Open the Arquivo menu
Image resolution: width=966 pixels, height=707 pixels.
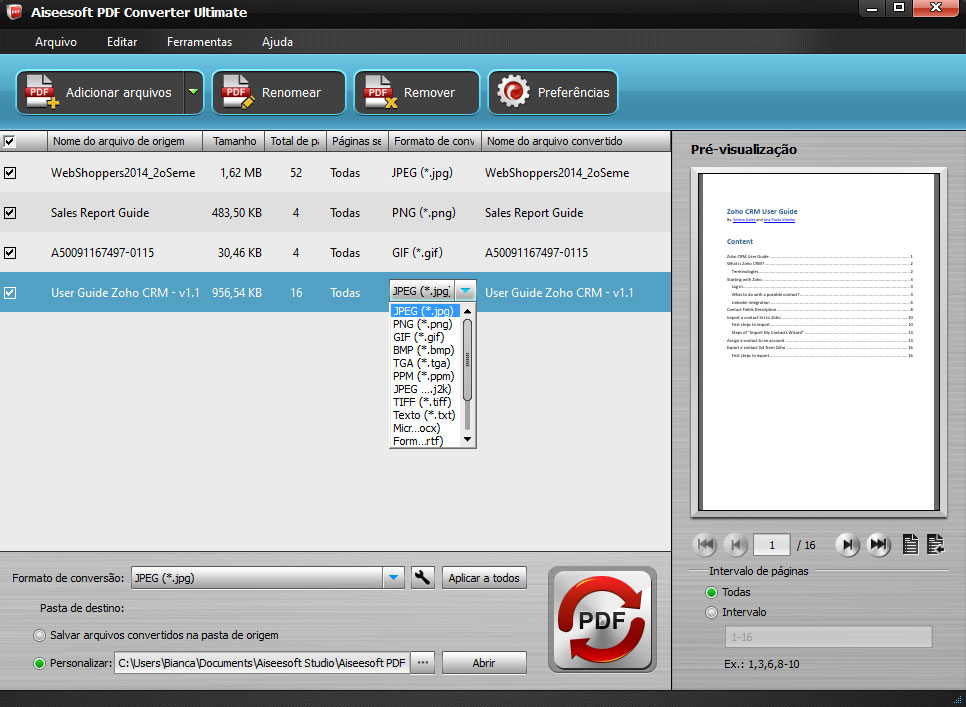(56, 42)
